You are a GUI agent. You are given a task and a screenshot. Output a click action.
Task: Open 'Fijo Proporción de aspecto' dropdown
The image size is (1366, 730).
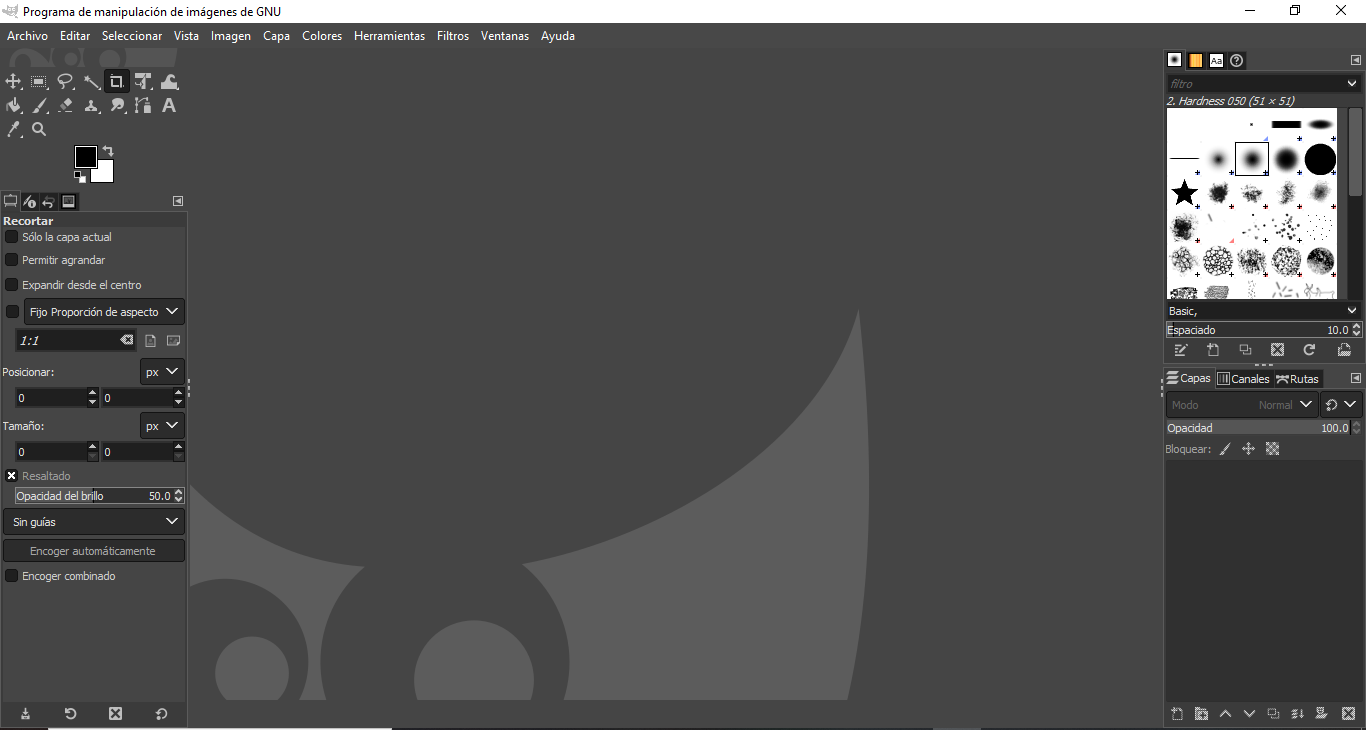[104, 312]
